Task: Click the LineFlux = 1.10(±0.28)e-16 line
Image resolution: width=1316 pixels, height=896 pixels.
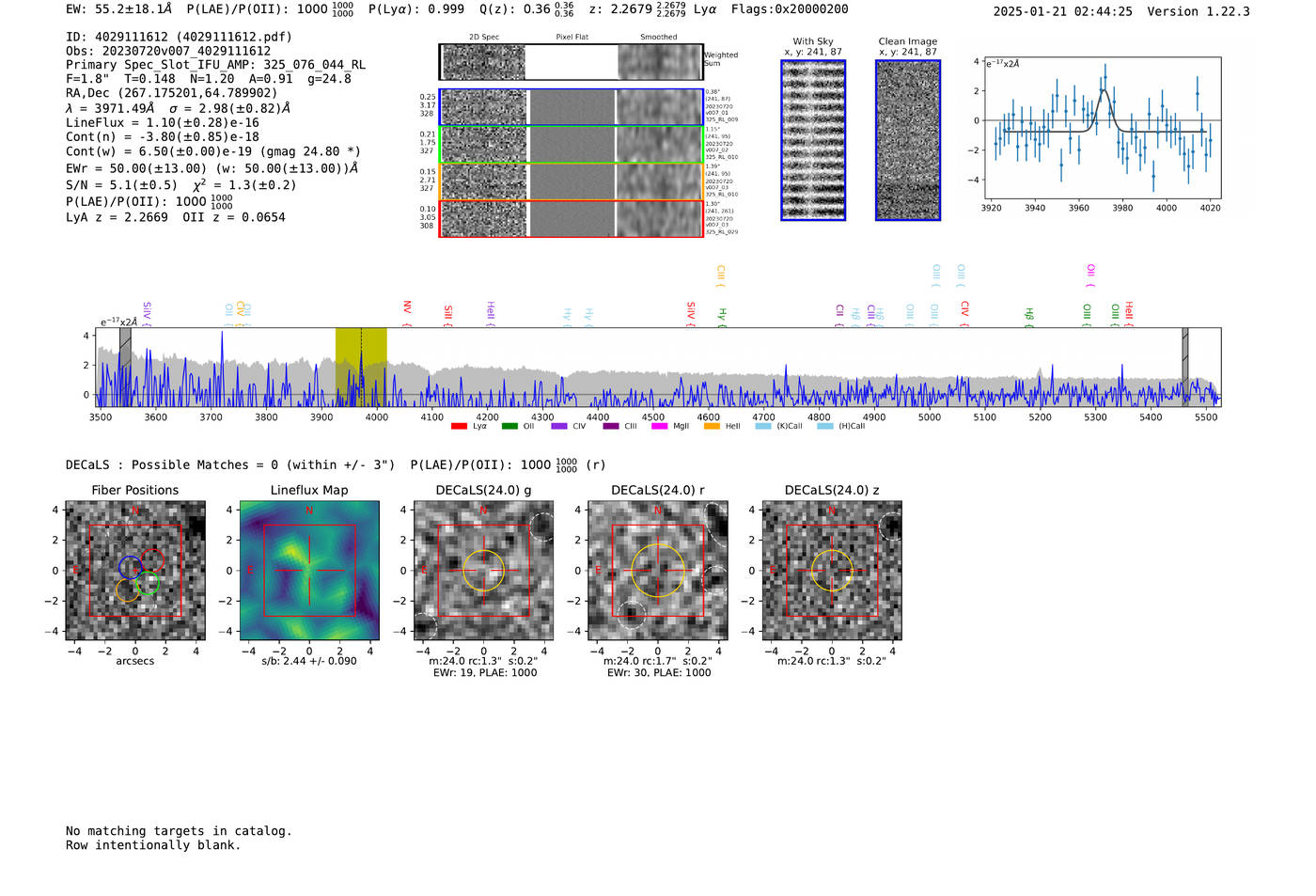Action: point(163,122)
